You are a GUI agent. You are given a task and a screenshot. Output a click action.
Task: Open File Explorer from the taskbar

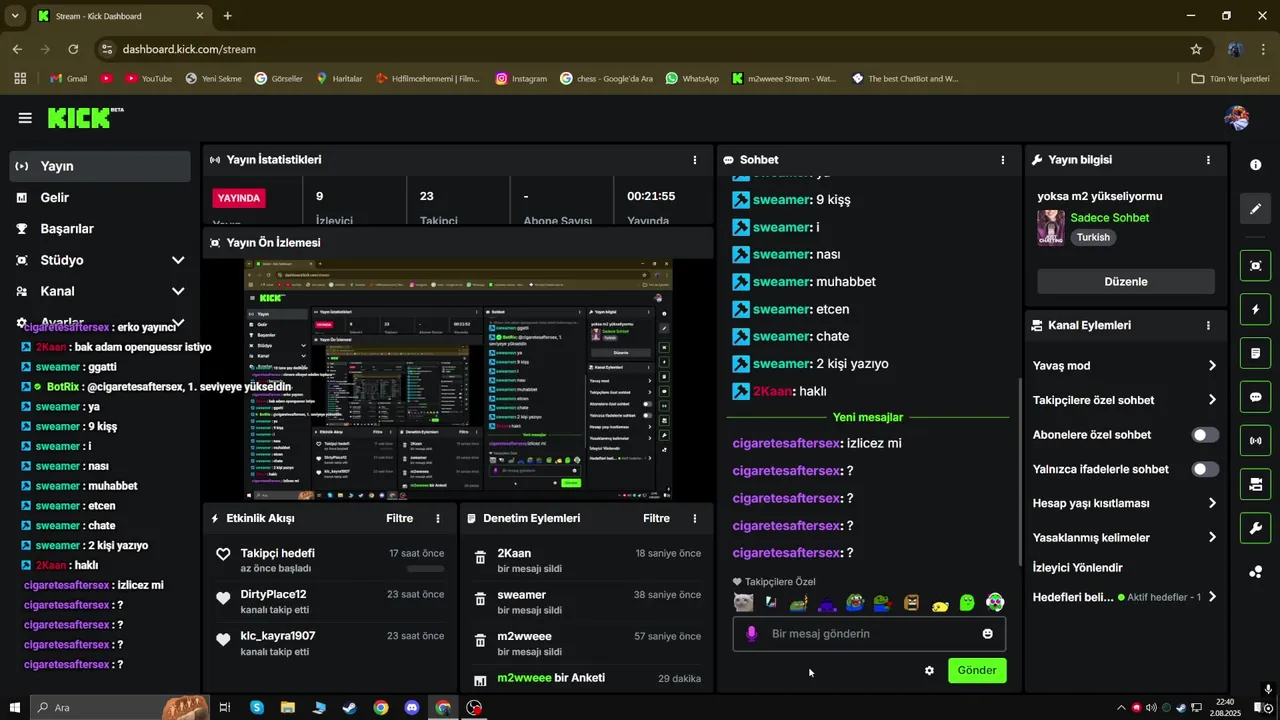[287, 708]
